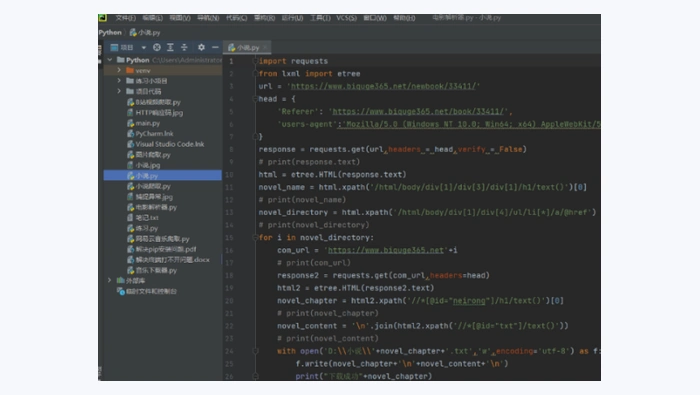Select the main.py file in tree

point(148,123)
